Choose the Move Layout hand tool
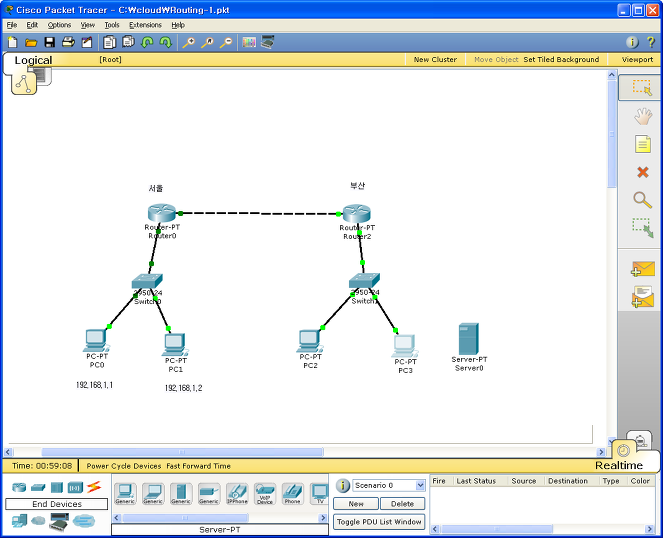The image size is (663, 538). point(643,116)
